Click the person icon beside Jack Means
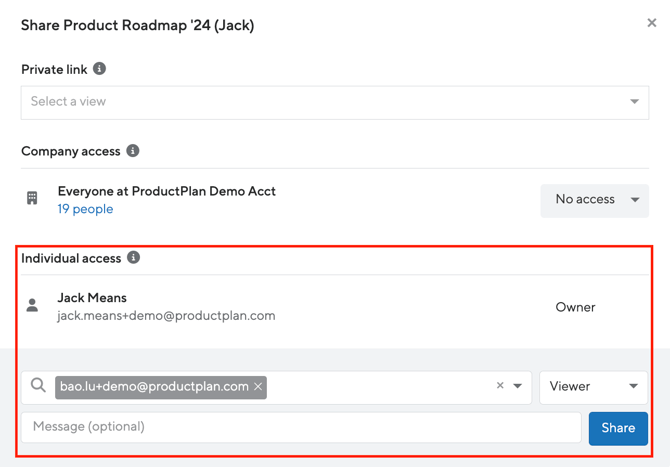 tap(32, 306)
